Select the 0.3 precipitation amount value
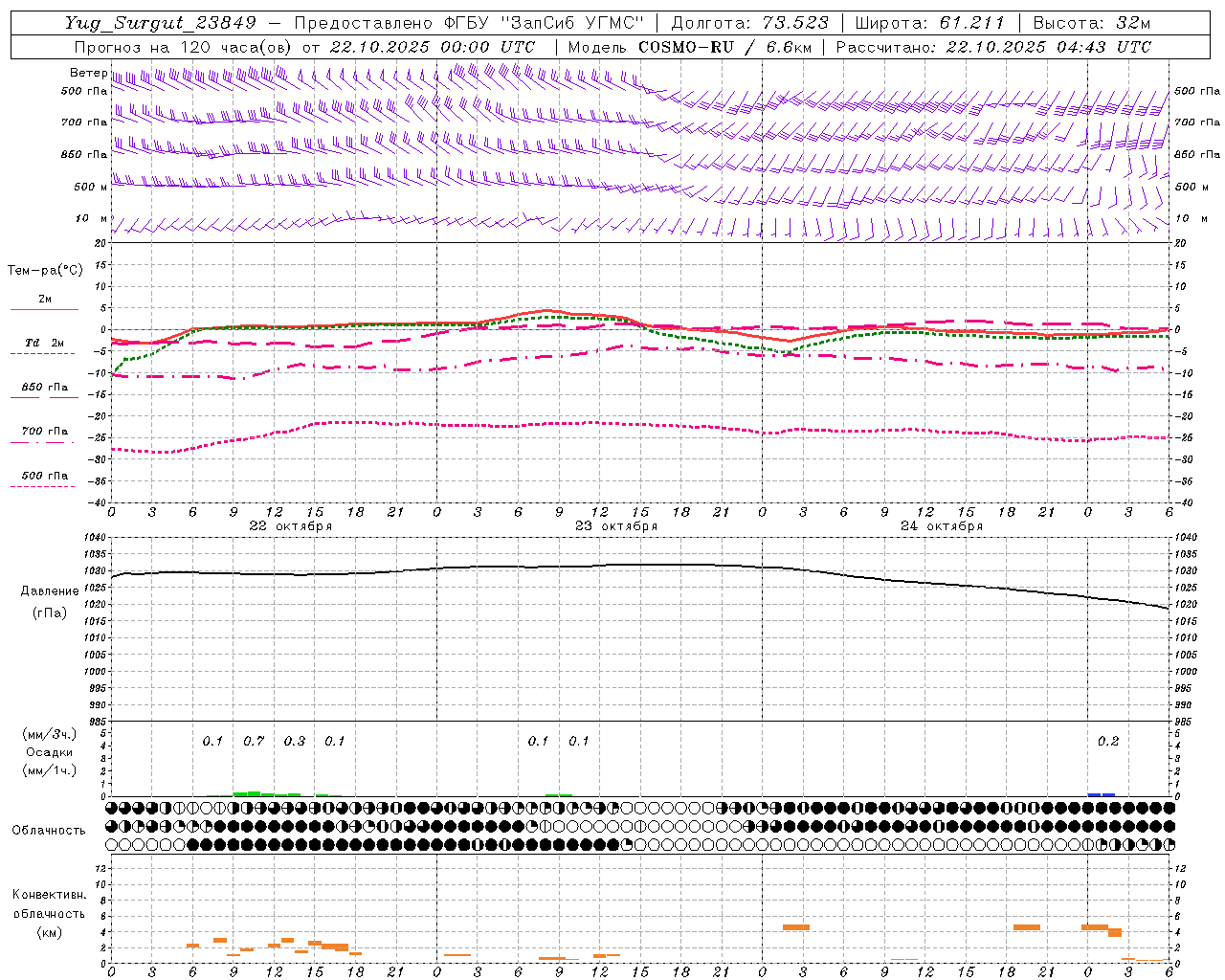 [x=295, y=742]
